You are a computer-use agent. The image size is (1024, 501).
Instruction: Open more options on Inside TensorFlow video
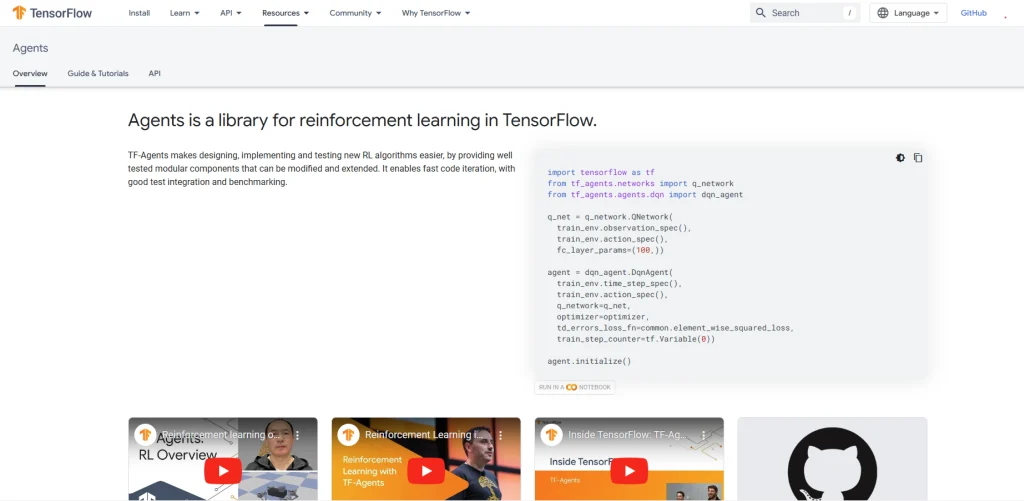[x=703, y=434]
